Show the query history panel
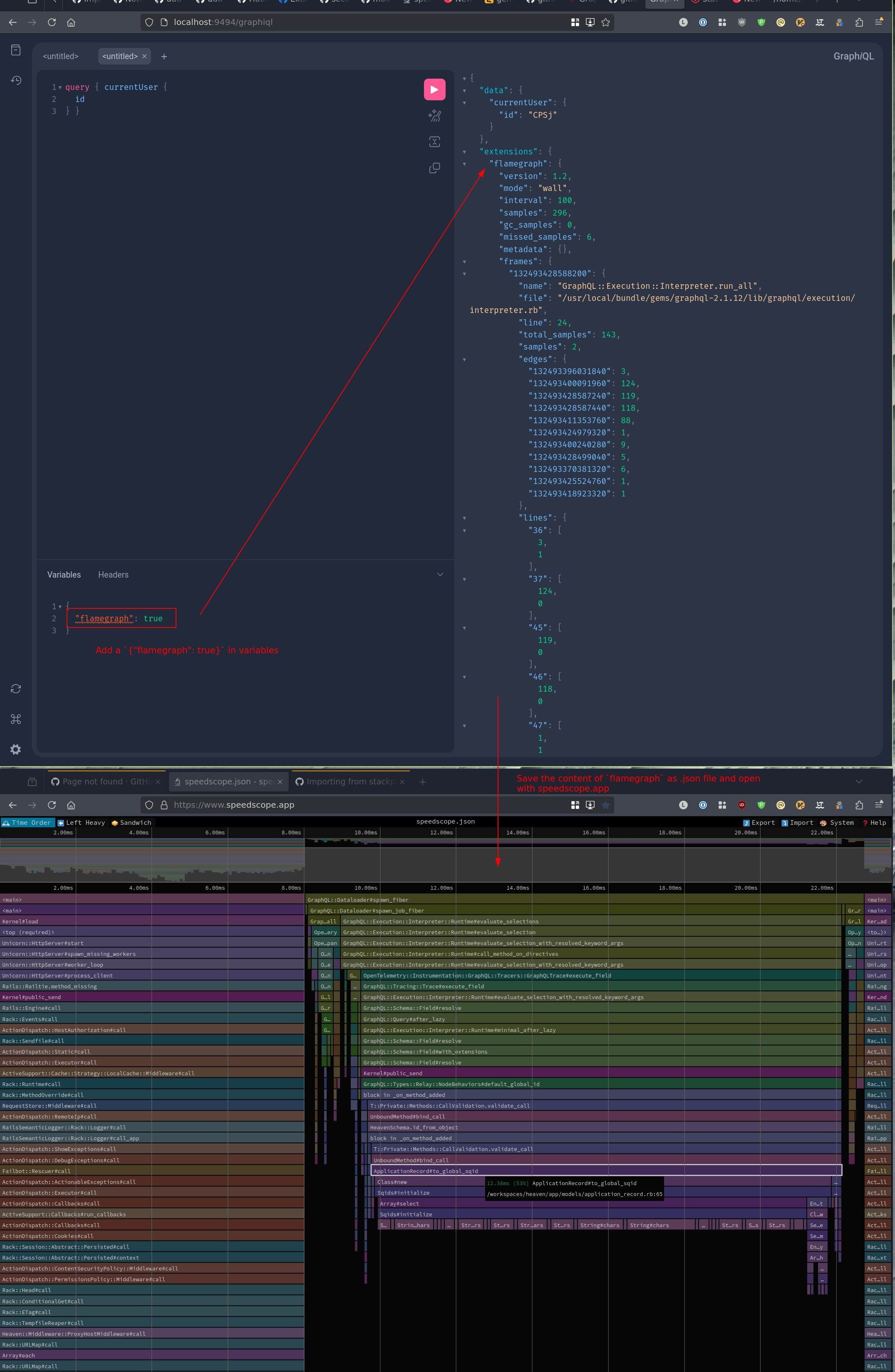 (15, 80)
